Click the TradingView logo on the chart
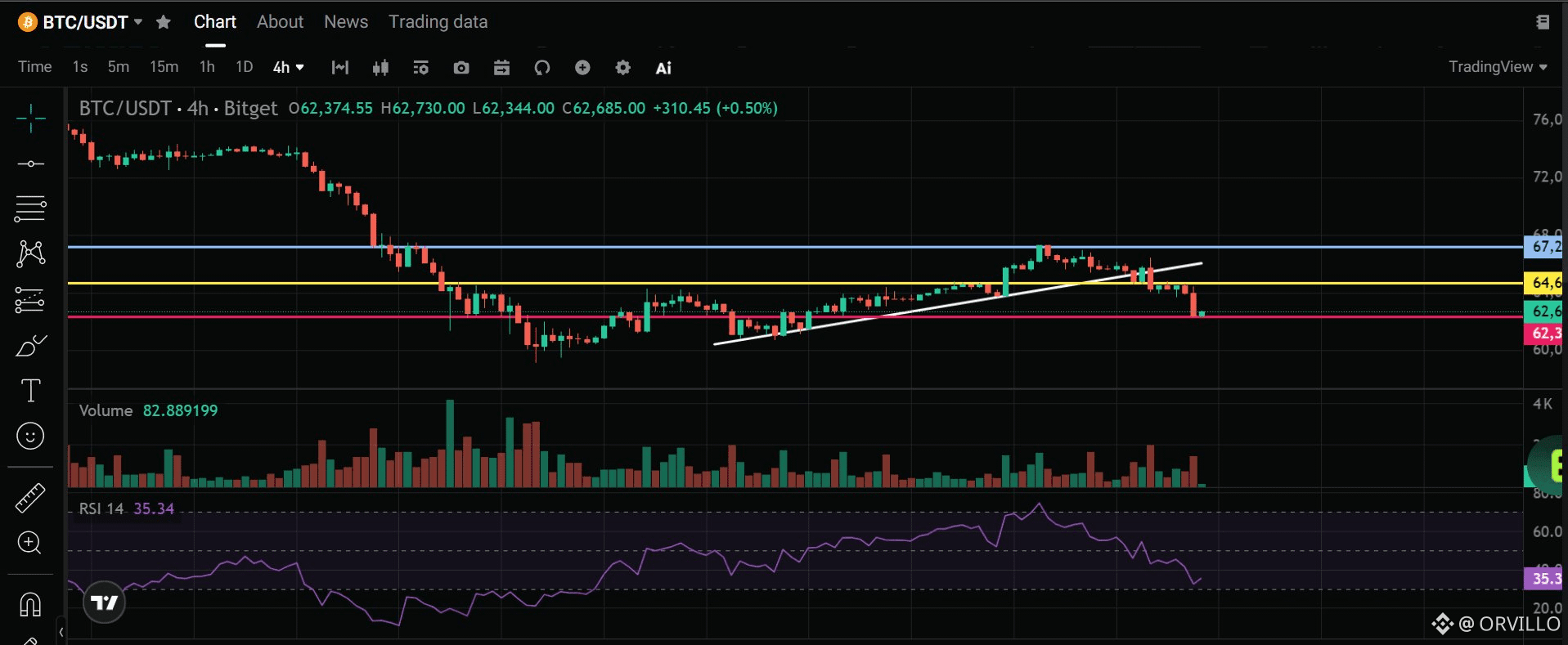The image size is (1568, 645). (x=104, y=602)
